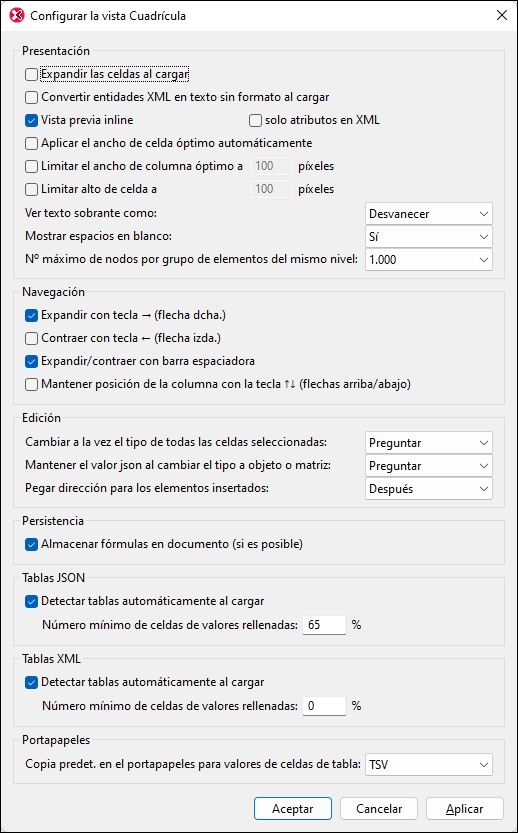This screenshot has width=518, height=833.
Task: Click the Aplicar button
Action: click(x=465, y=809)
